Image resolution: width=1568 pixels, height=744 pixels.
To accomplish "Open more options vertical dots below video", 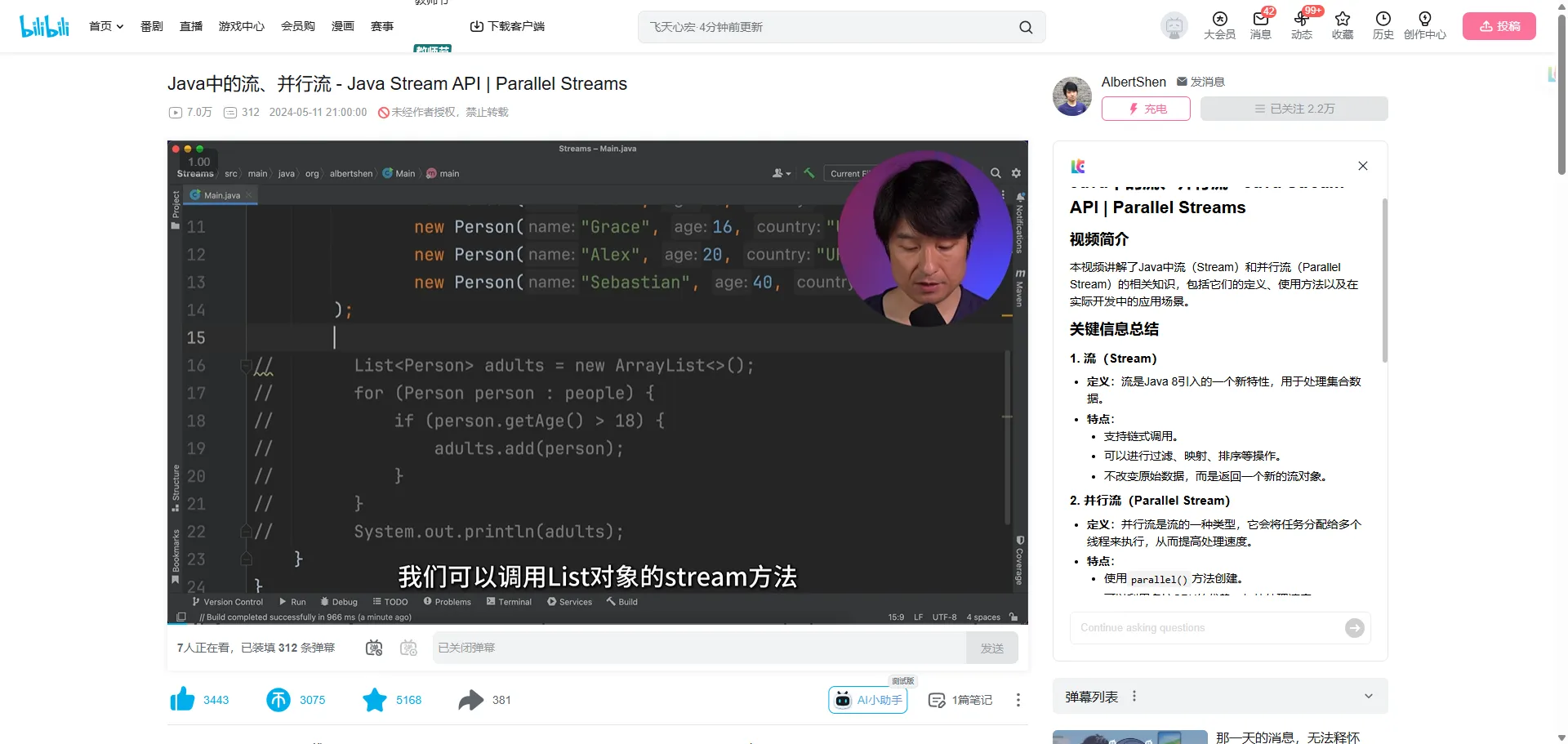I will click(x=1018, y=700).
